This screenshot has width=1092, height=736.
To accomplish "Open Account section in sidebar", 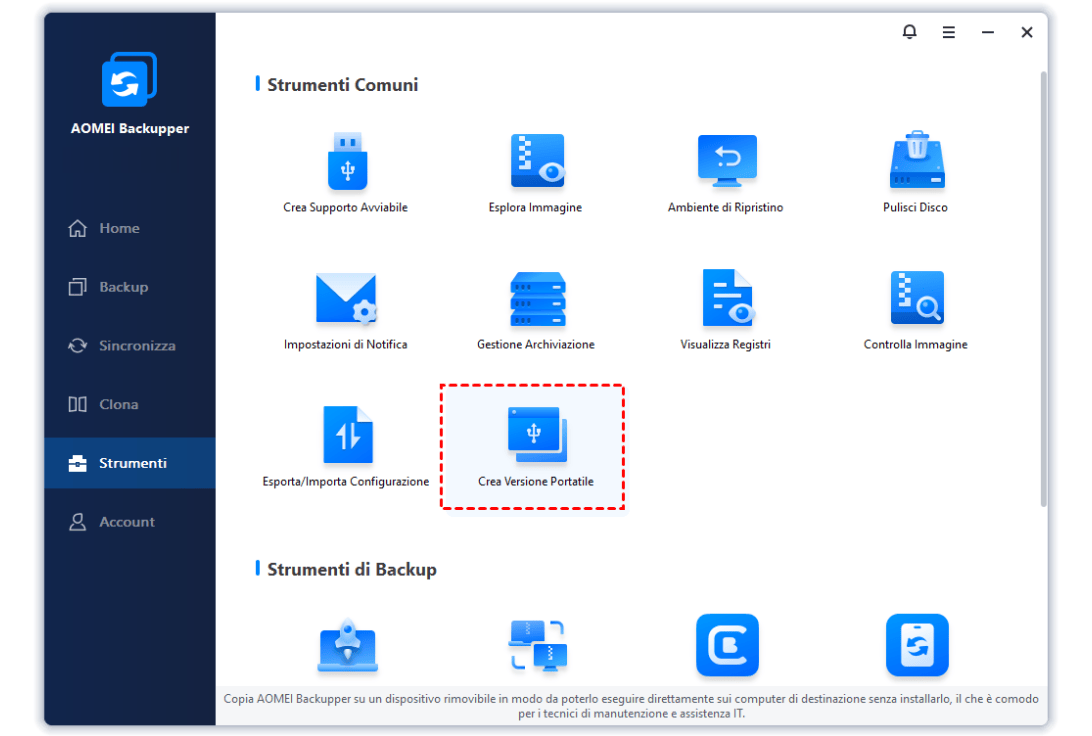I will click(130, 522).
